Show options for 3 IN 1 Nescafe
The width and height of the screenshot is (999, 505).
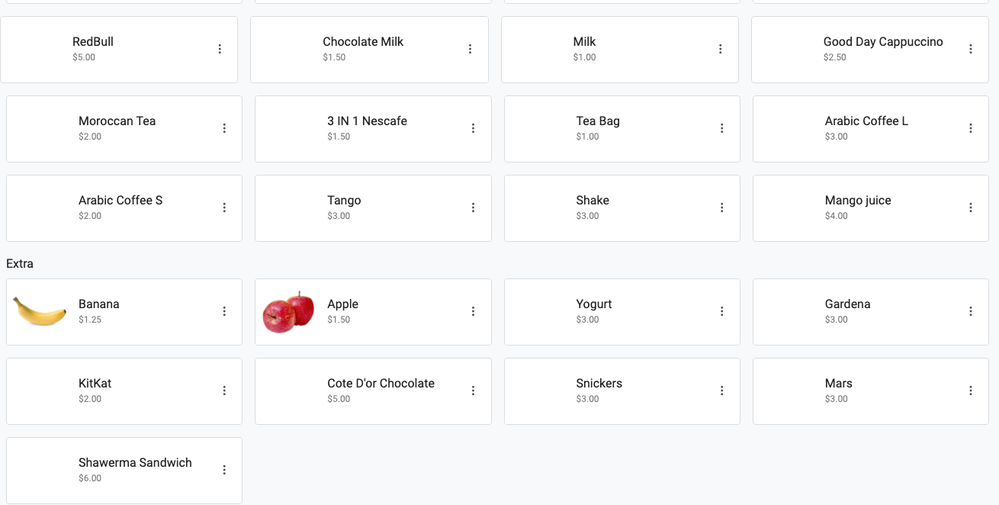pyautogui.click(x=473, y=129)
